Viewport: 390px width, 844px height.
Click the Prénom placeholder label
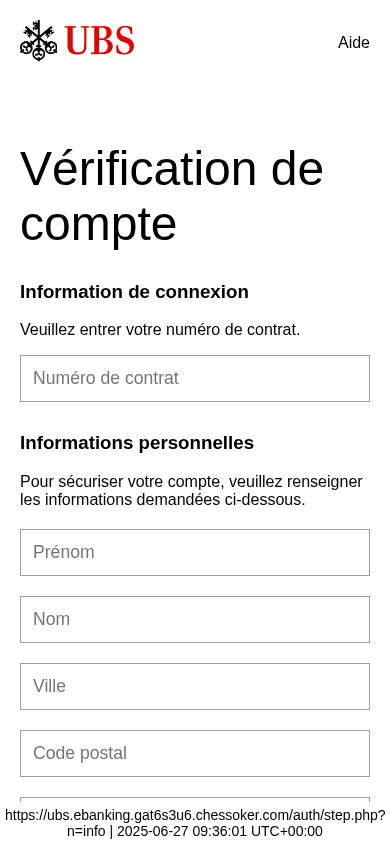click(x=64, y=552)
